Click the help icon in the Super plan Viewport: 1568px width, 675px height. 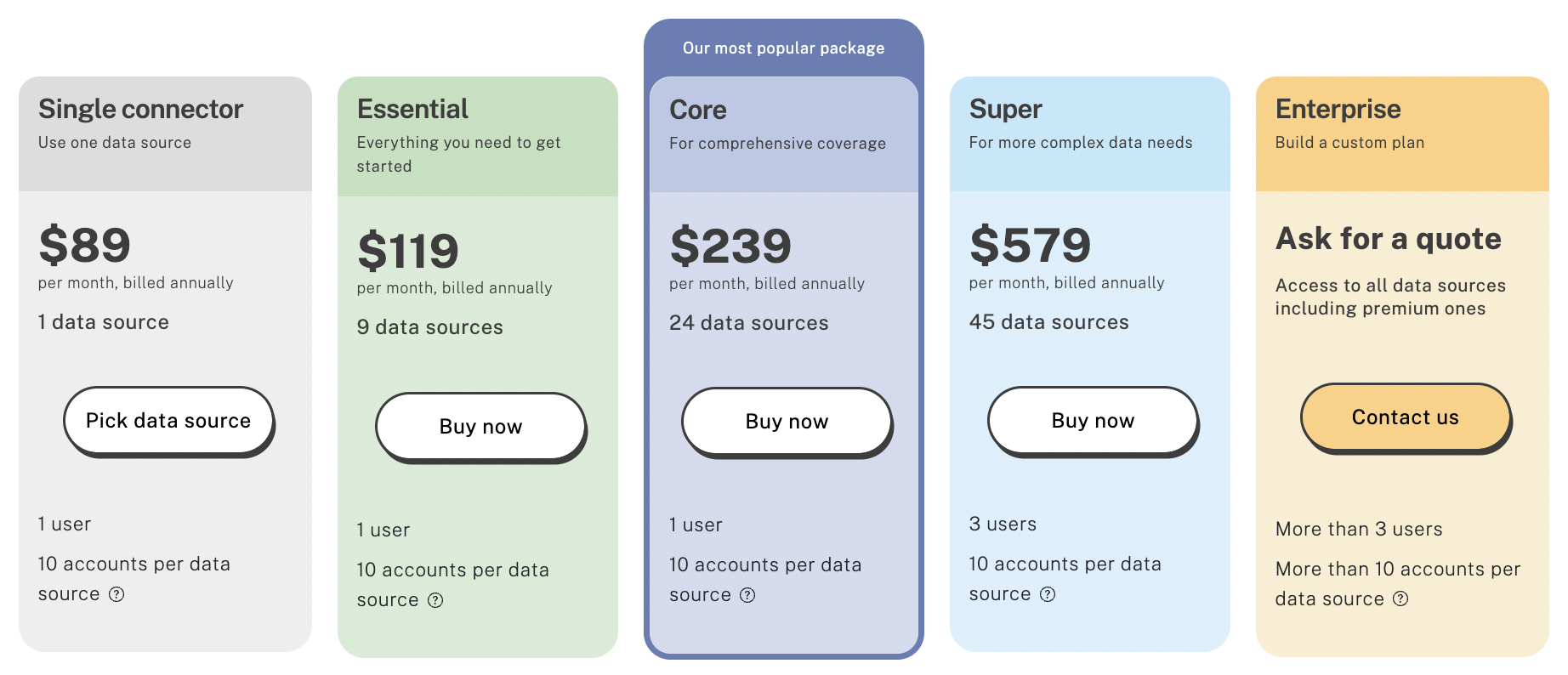click(1048, 594)
